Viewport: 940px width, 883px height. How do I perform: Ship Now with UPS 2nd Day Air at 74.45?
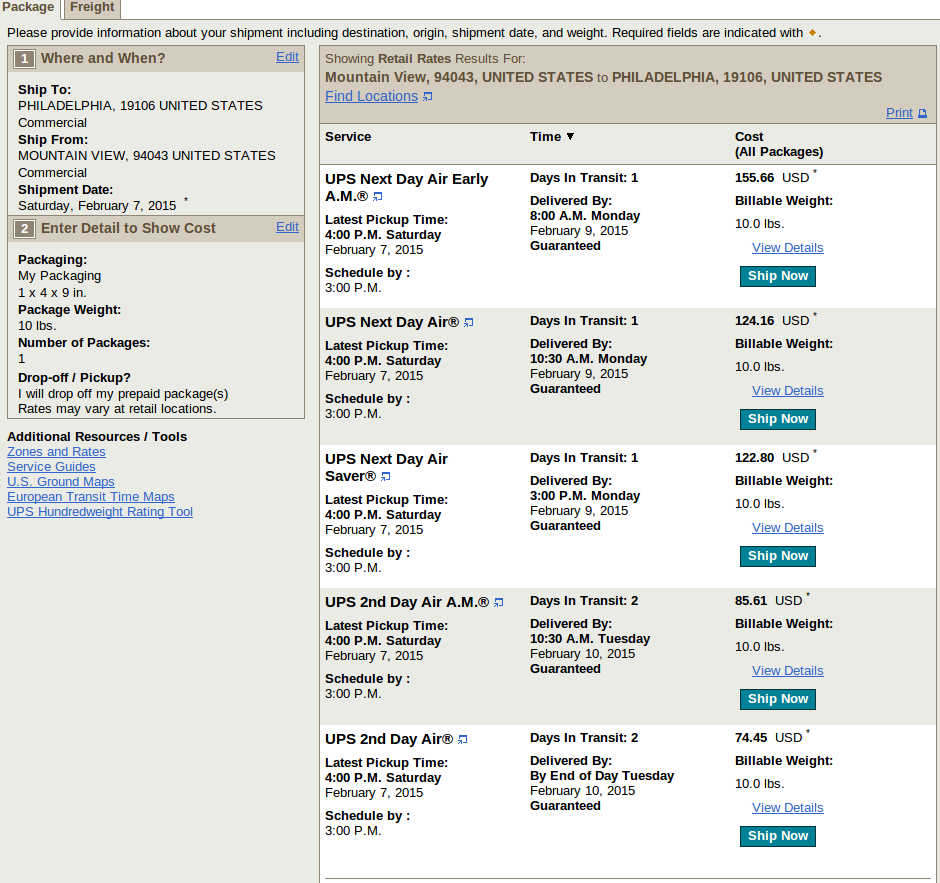tap(778, 836)
